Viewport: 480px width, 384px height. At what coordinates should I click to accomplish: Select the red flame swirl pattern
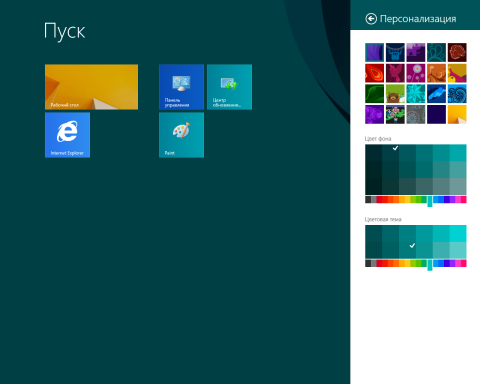(374, 73)
